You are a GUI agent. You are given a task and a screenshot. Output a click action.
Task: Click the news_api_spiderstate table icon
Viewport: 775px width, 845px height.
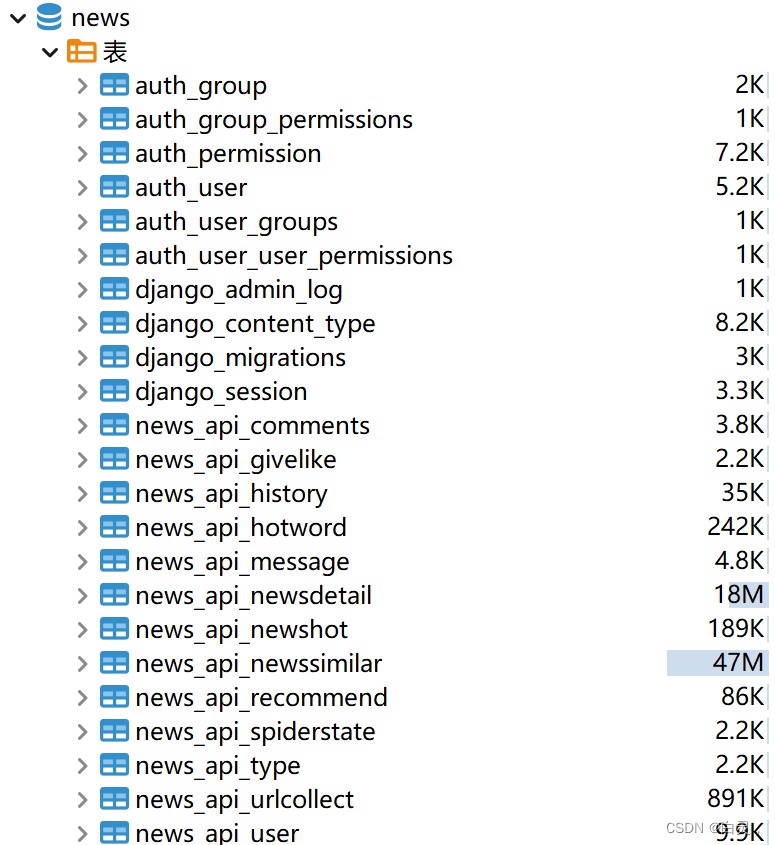[114, 731]
